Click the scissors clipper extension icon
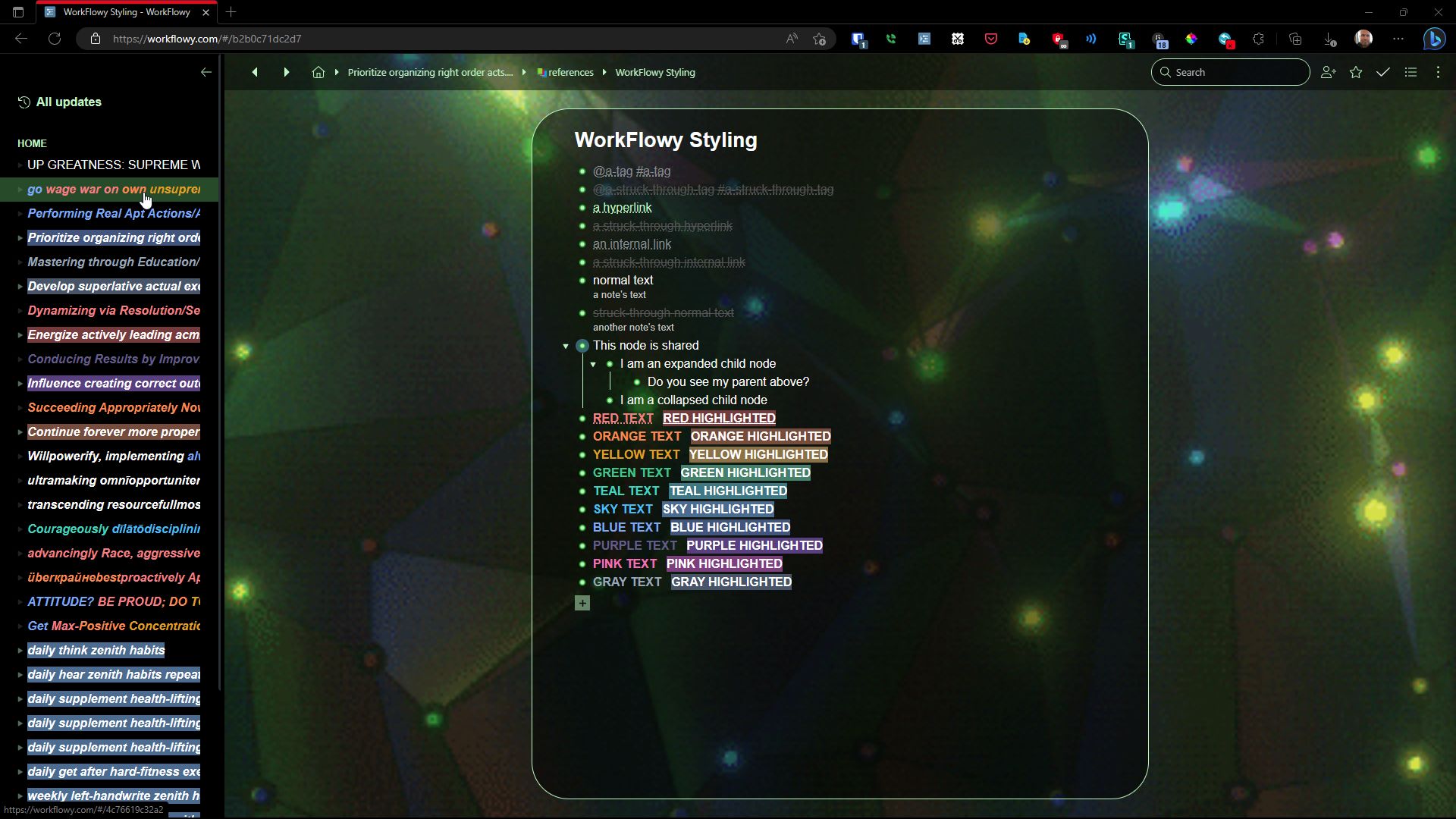This screenshot has width=1456, height=819. pos(958,39)
